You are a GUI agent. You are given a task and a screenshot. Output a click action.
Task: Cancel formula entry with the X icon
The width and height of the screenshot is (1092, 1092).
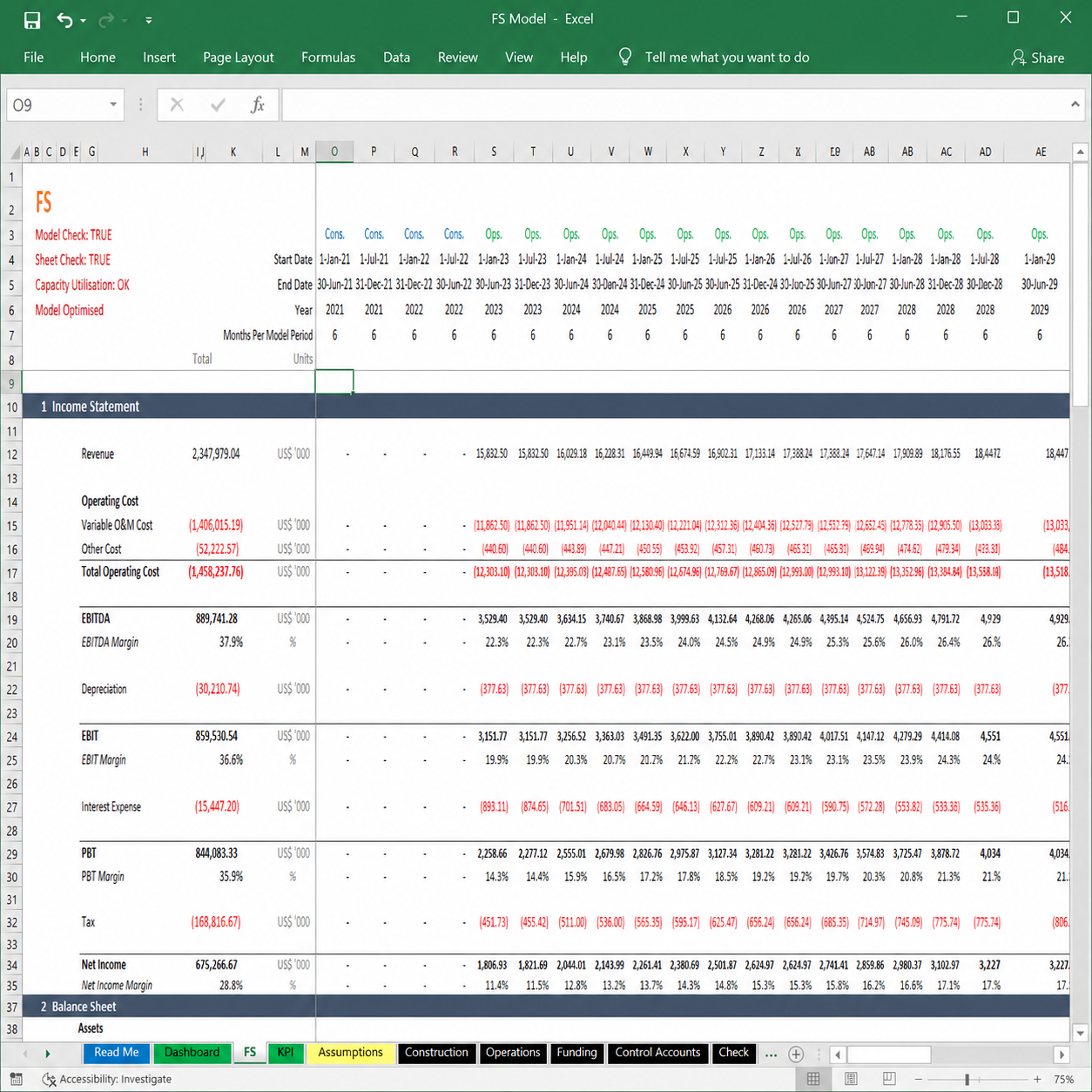click(x=177, y=105)
